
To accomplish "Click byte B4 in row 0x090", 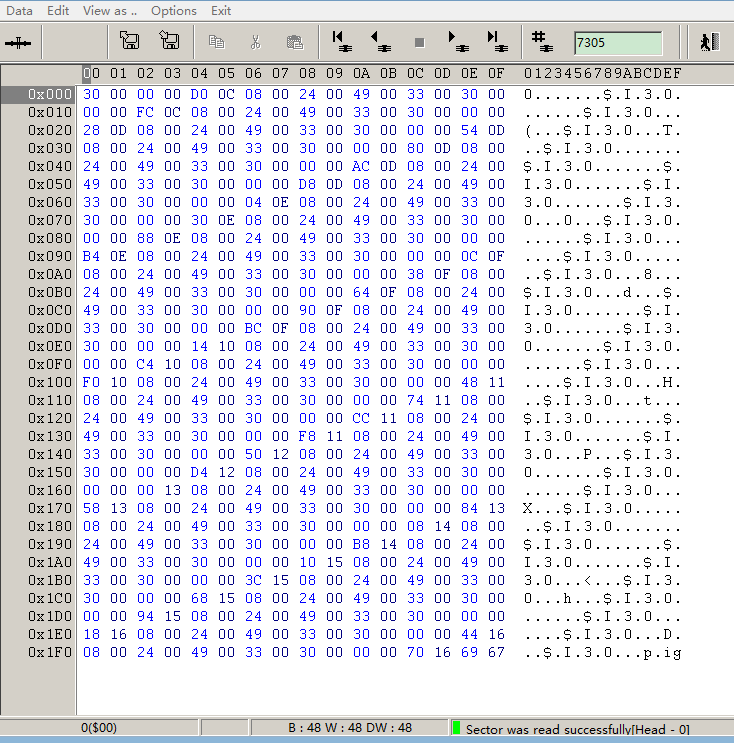I will (91, 256).
